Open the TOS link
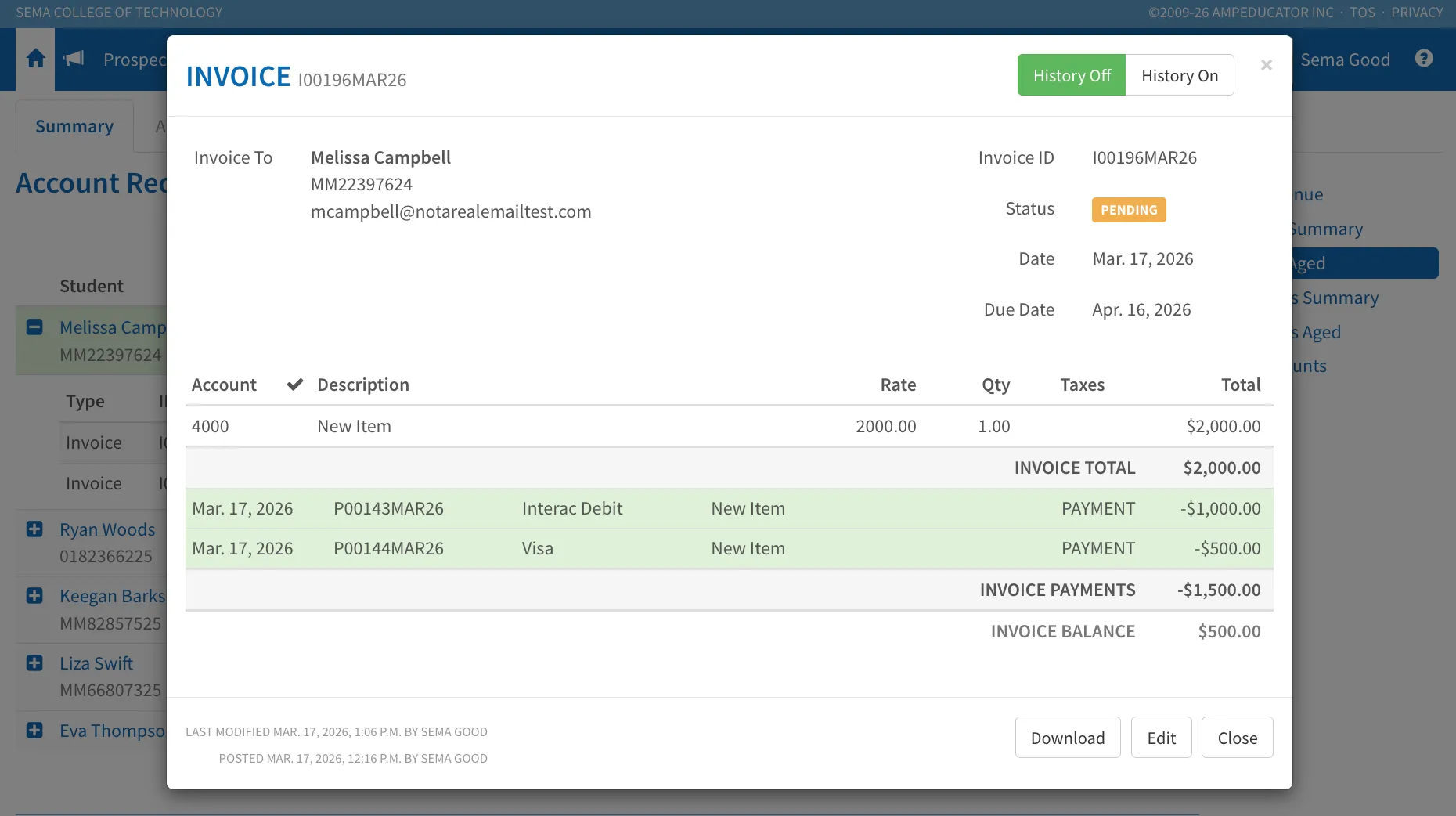 (x=1362, y=13)
